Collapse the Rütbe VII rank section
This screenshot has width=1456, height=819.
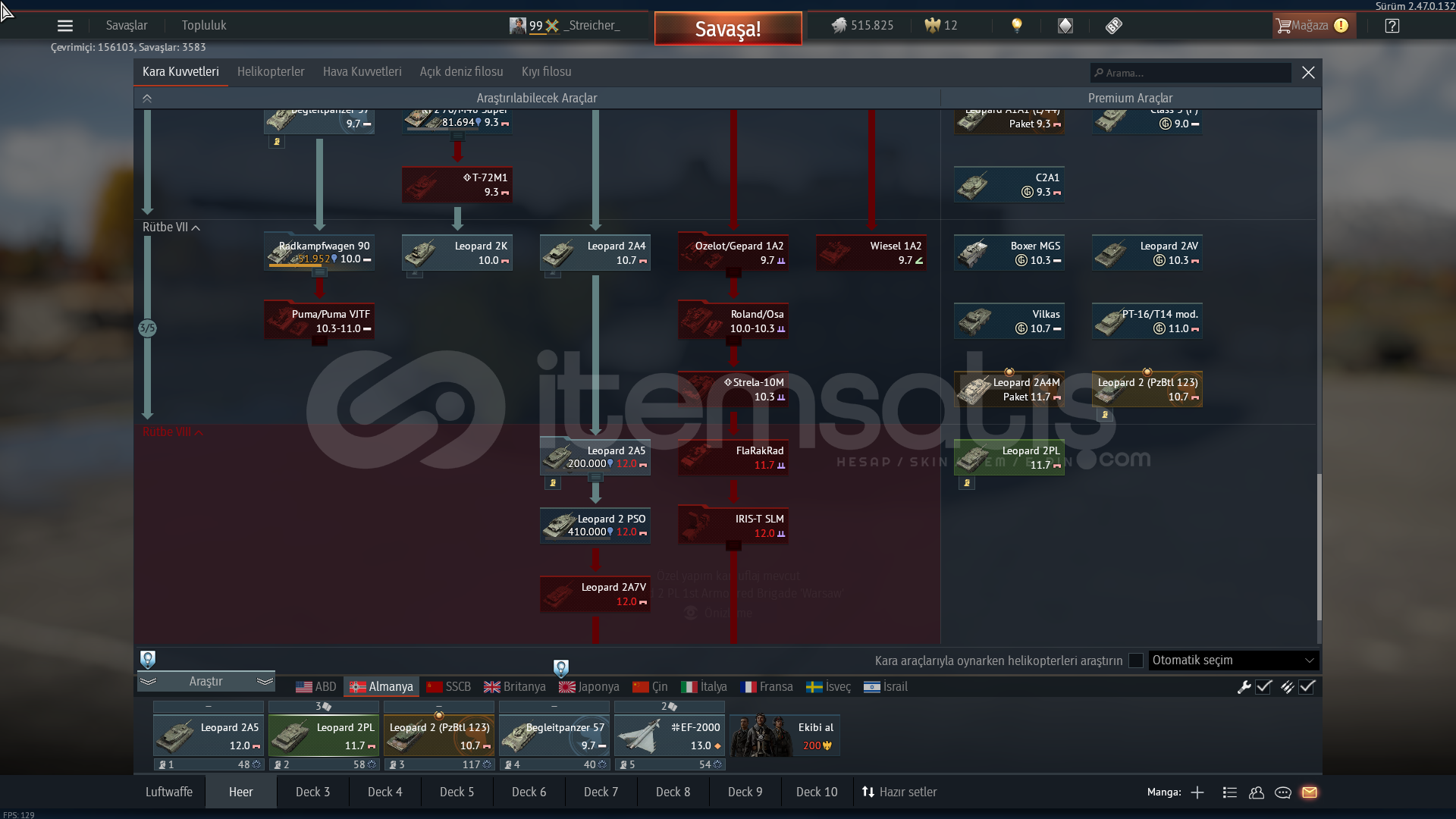171,227
